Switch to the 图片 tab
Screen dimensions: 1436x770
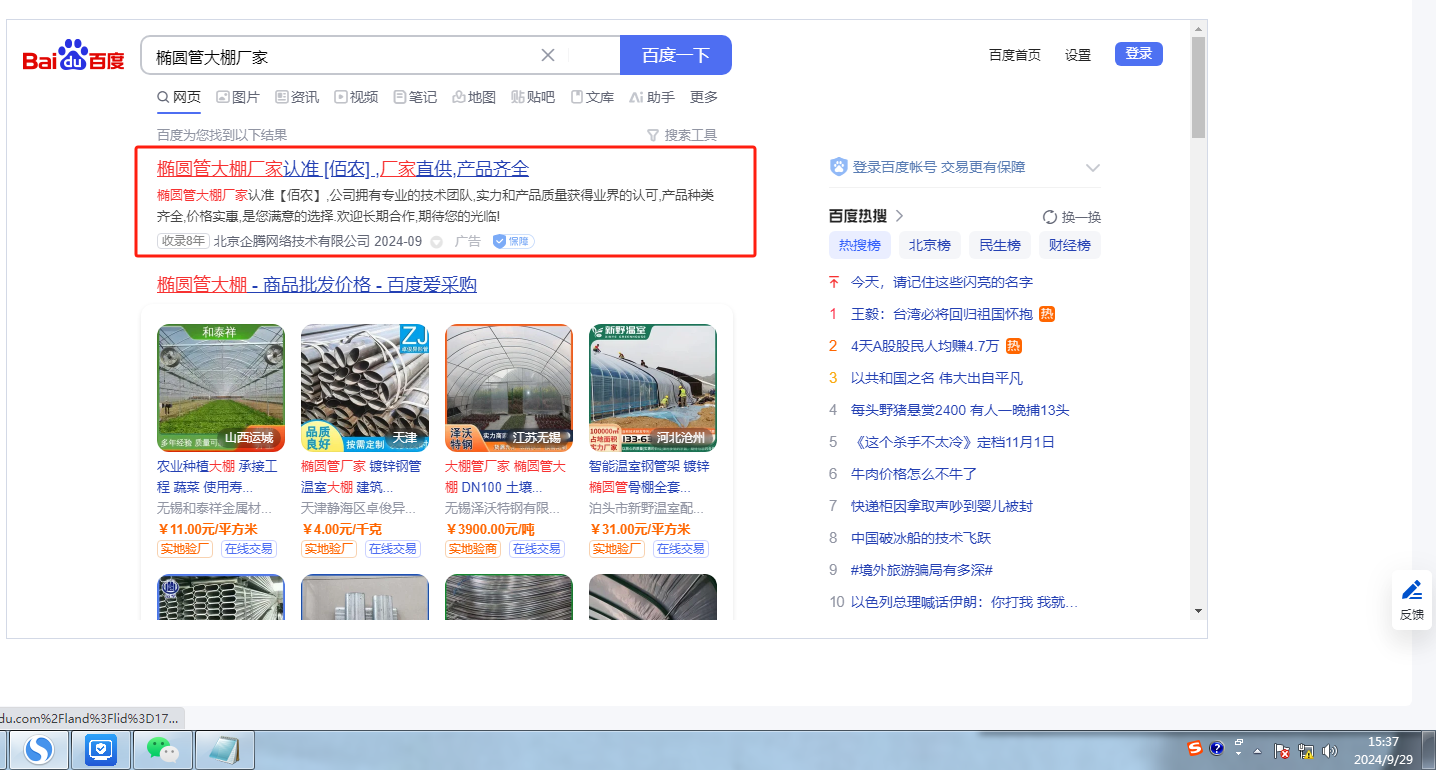(x=237, y=97)
